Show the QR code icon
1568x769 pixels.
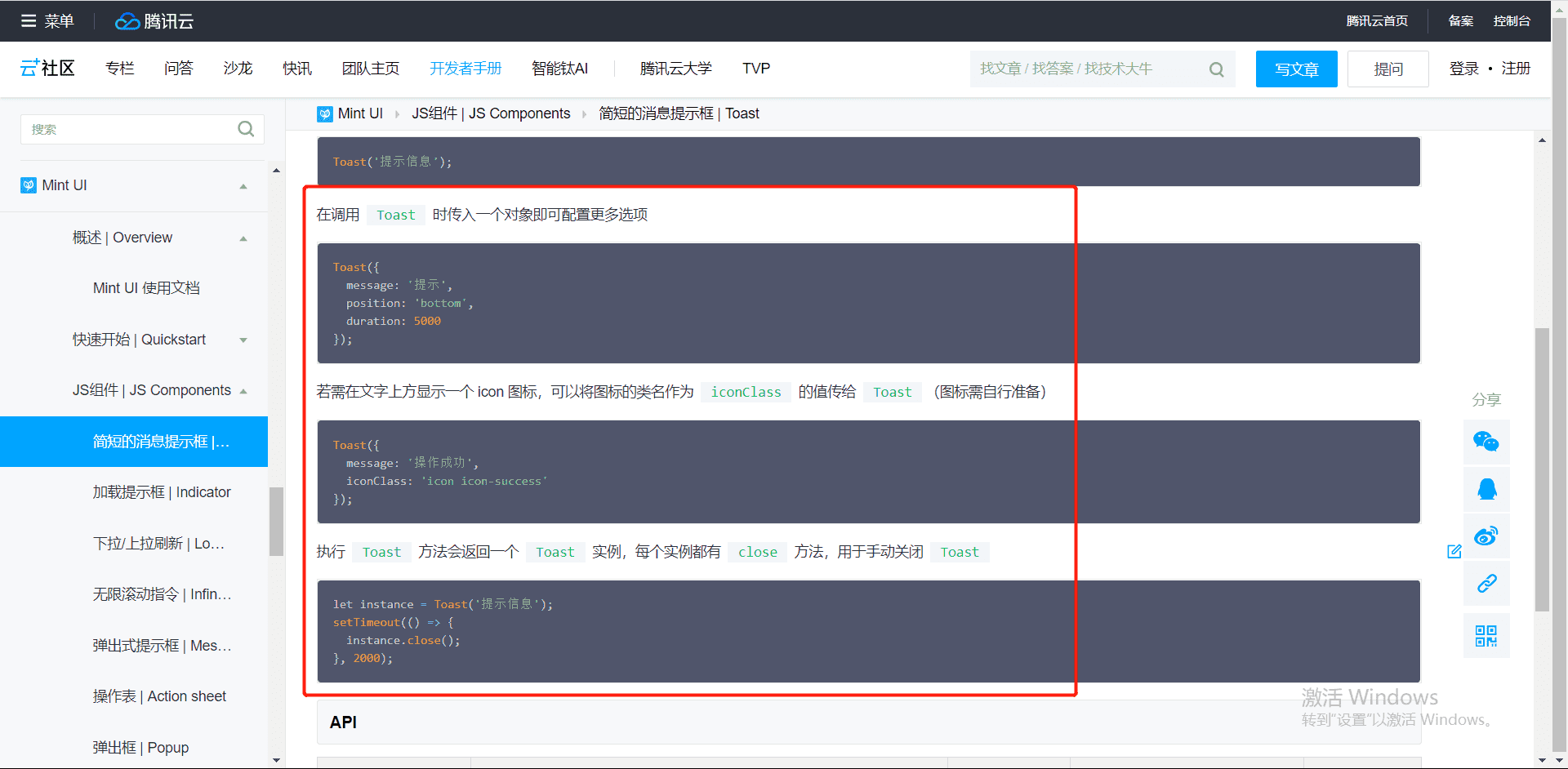(1486, 636)
